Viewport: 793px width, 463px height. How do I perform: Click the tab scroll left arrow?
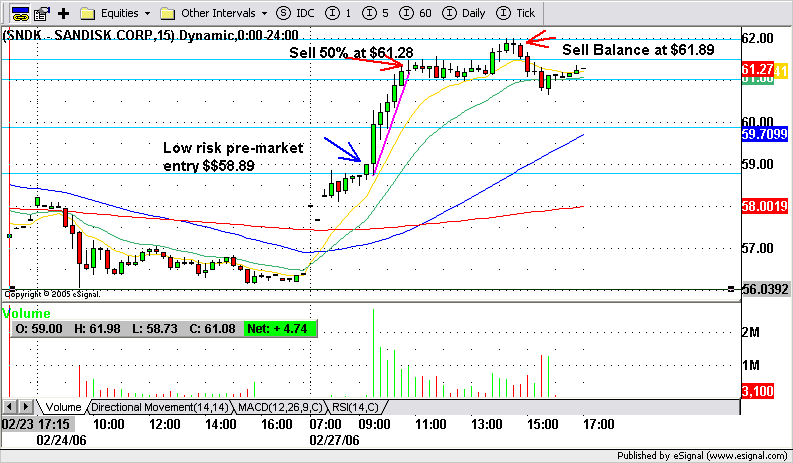[10, 406]
